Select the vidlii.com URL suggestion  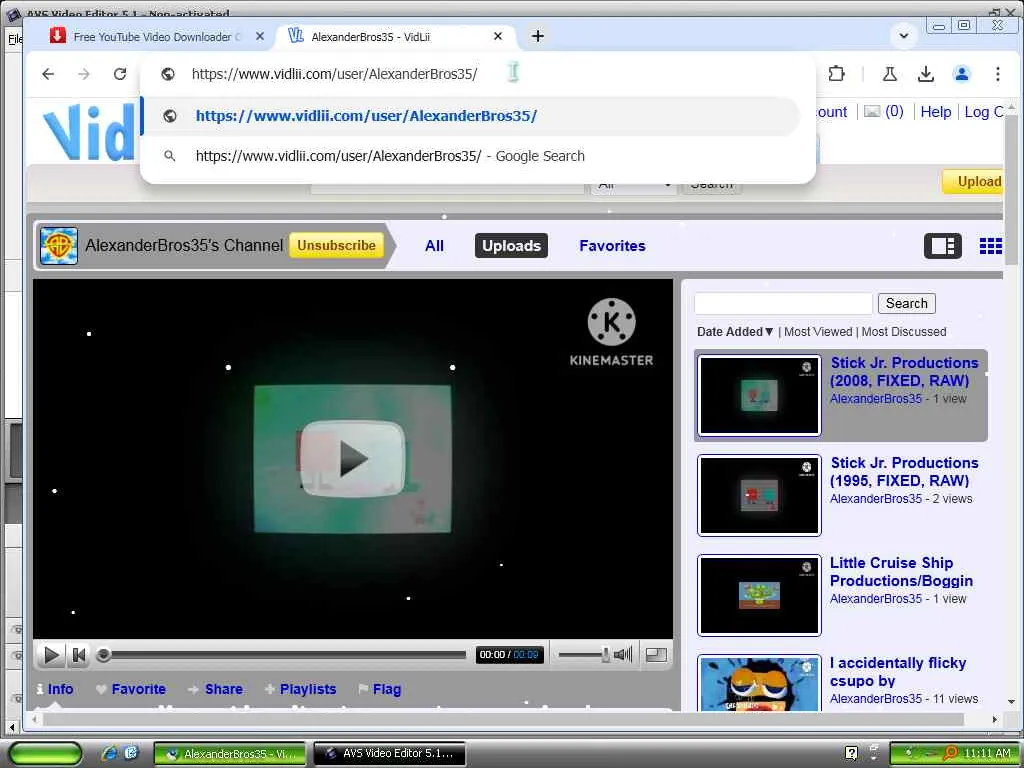click(x=470, y=116)
